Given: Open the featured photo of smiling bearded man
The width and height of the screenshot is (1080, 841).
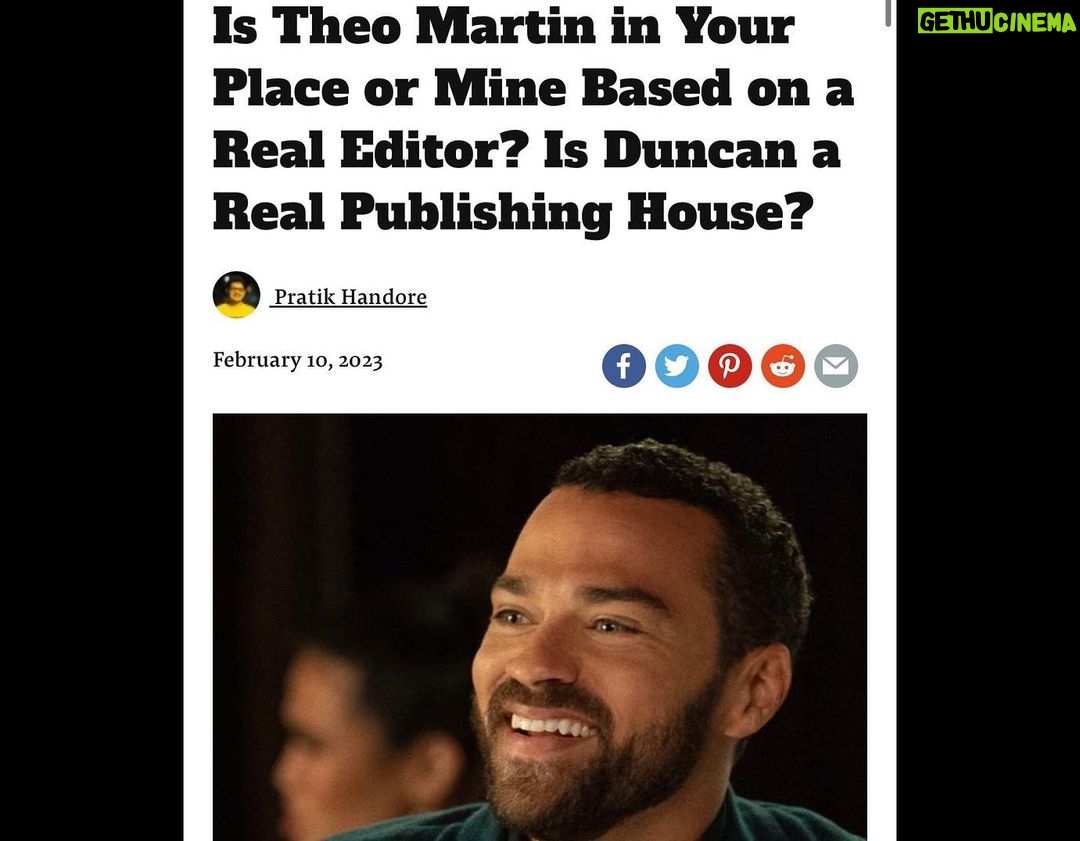Looking at the screenshot, I should pos(539,627).
